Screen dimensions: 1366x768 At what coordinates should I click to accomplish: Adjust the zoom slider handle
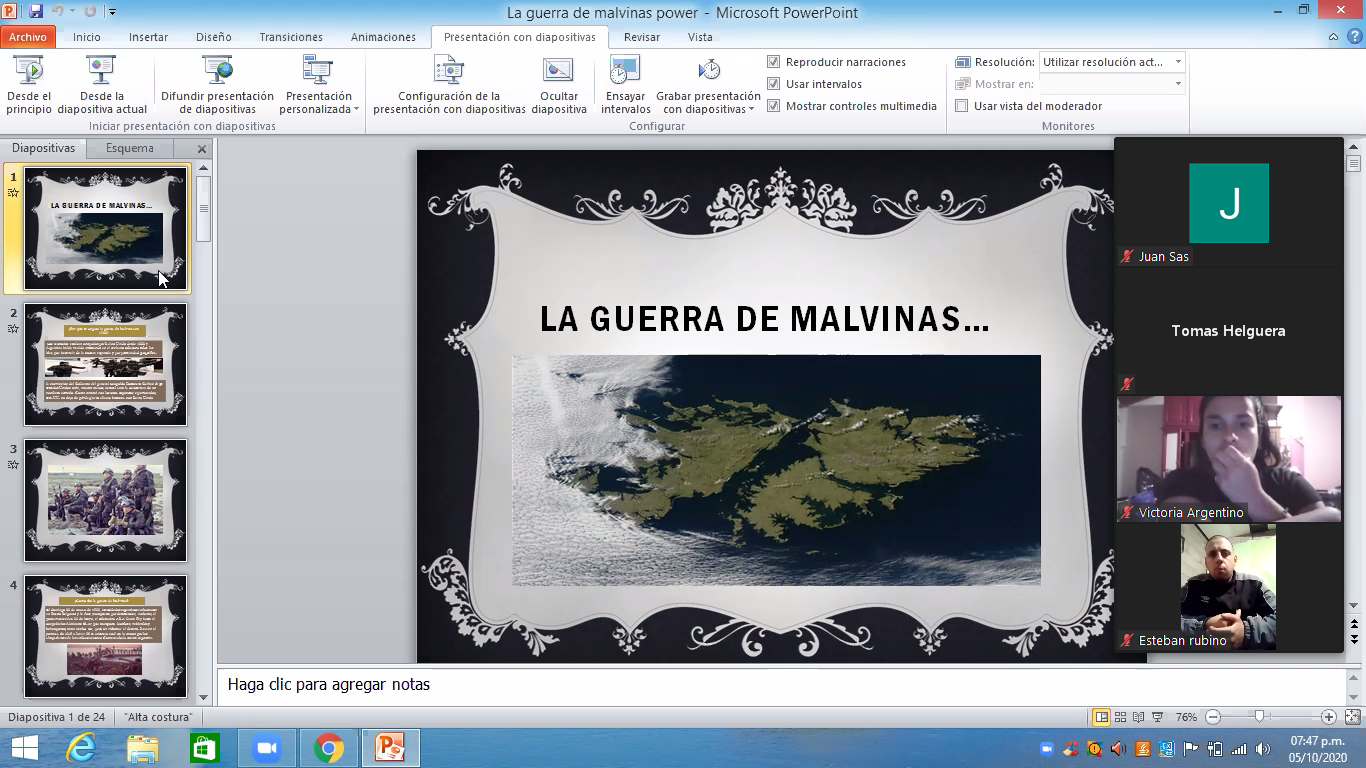pos(1260,717)
